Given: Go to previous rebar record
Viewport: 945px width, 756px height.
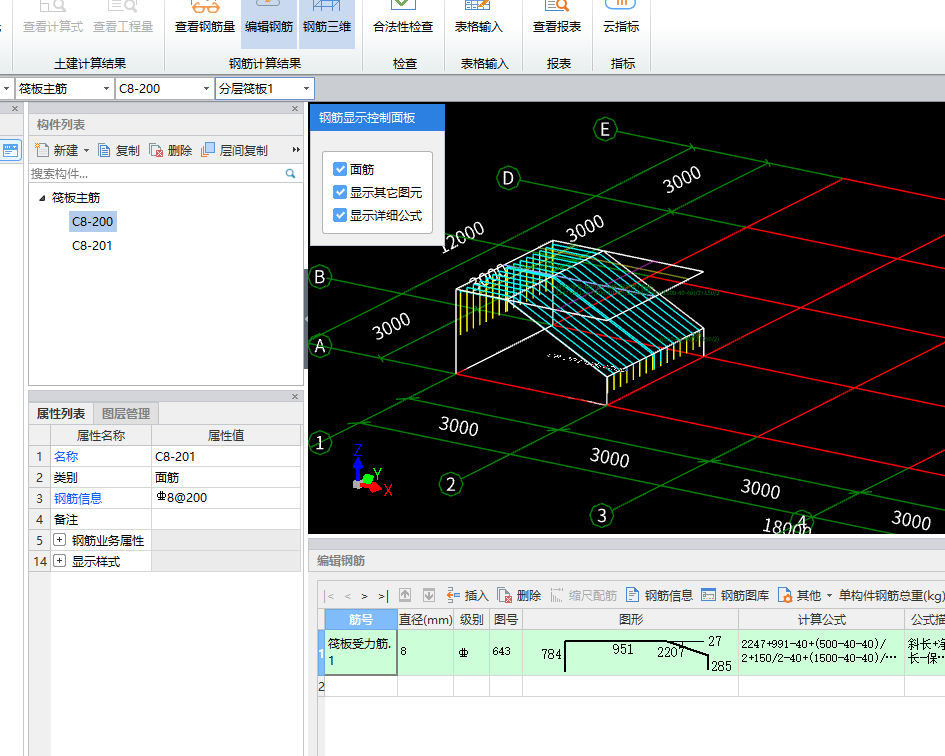Looking at the screenshot, I should 348,596.
